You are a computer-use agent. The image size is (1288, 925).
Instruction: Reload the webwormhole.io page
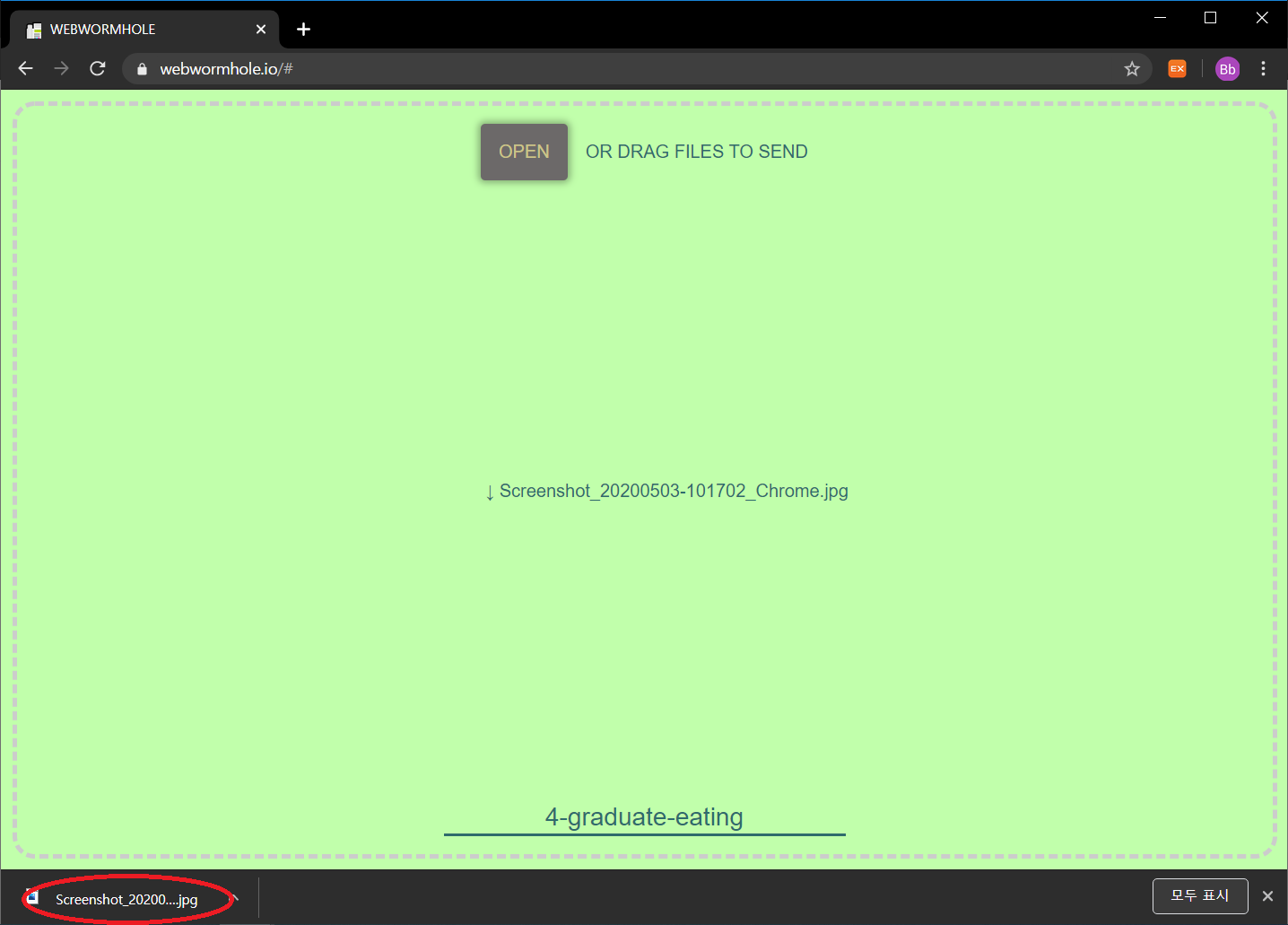point(98,68)
